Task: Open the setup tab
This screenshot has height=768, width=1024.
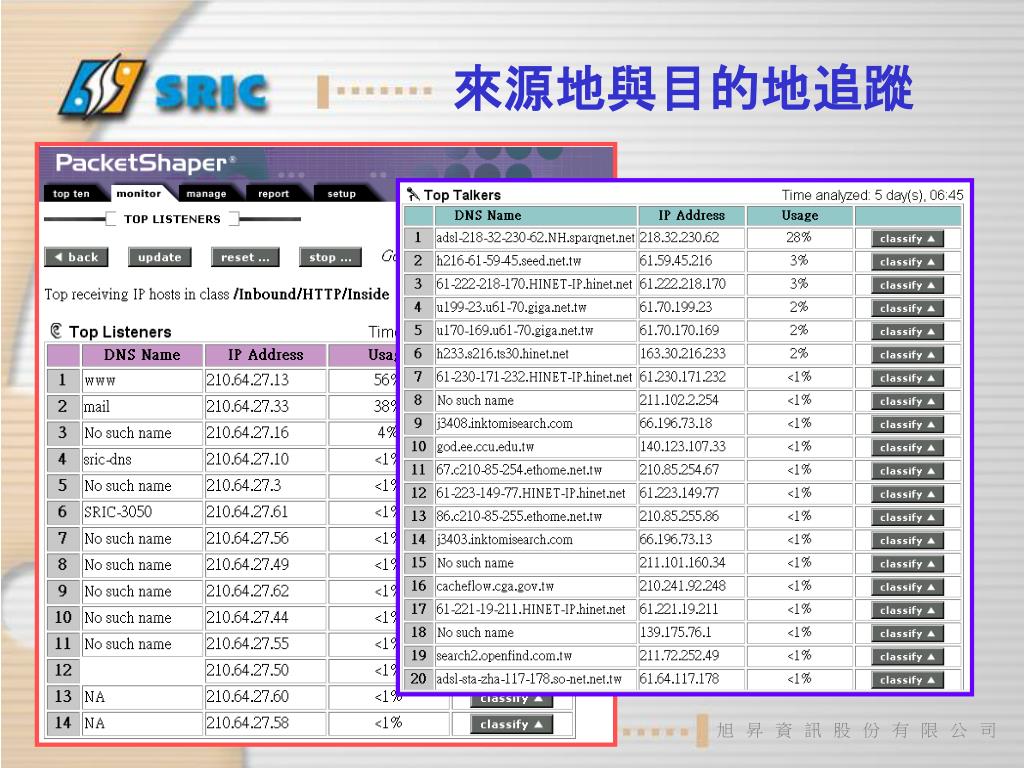Action: (341, 193)
